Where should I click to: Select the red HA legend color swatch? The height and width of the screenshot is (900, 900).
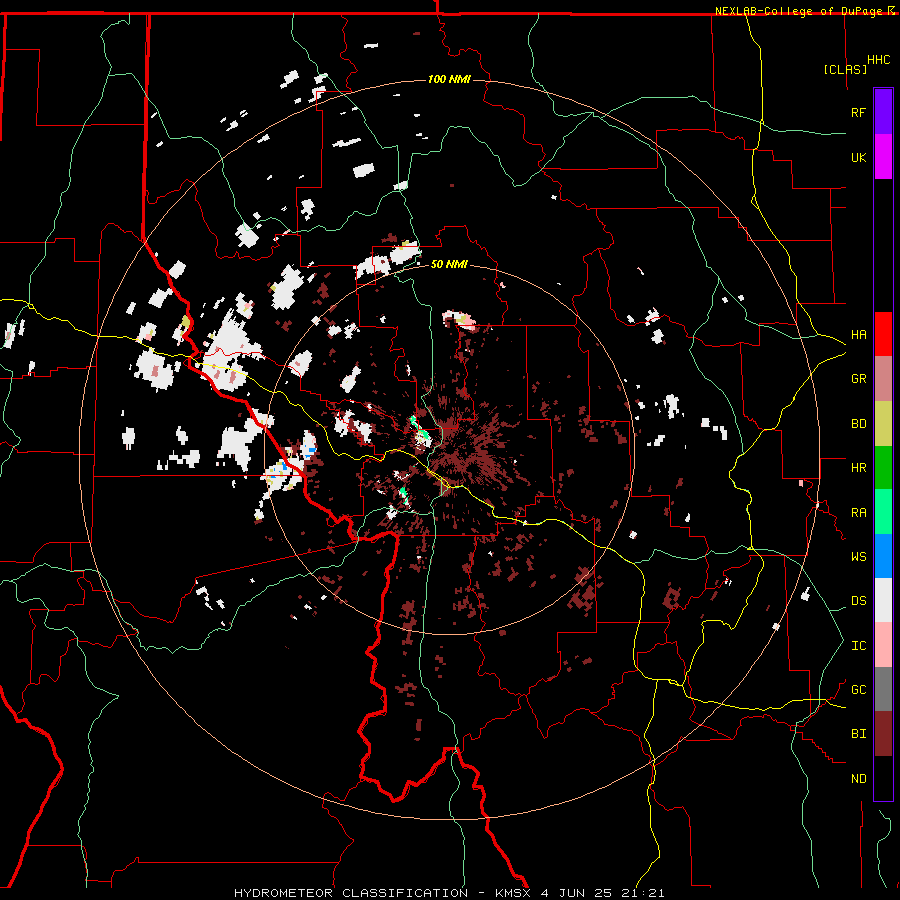(x=883, y=334)
